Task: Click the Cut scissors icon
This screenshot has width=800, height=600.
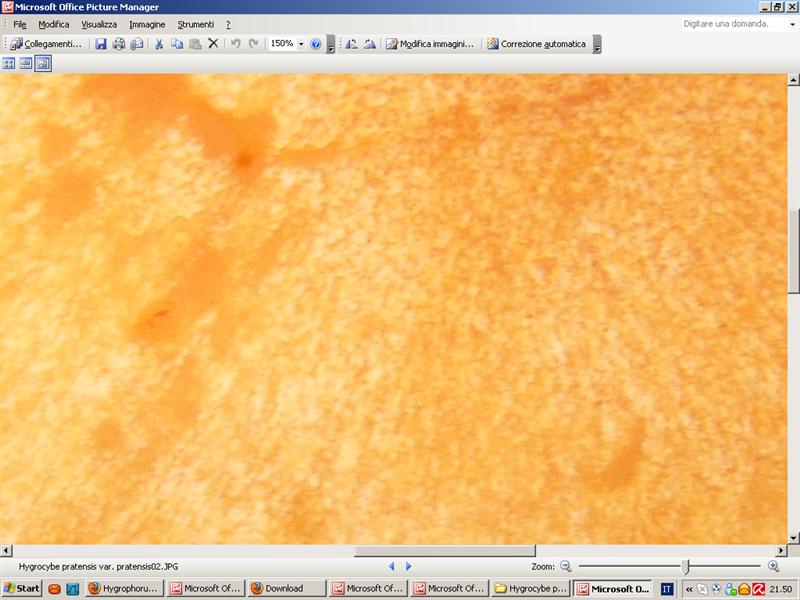Action: coord(158,44)
